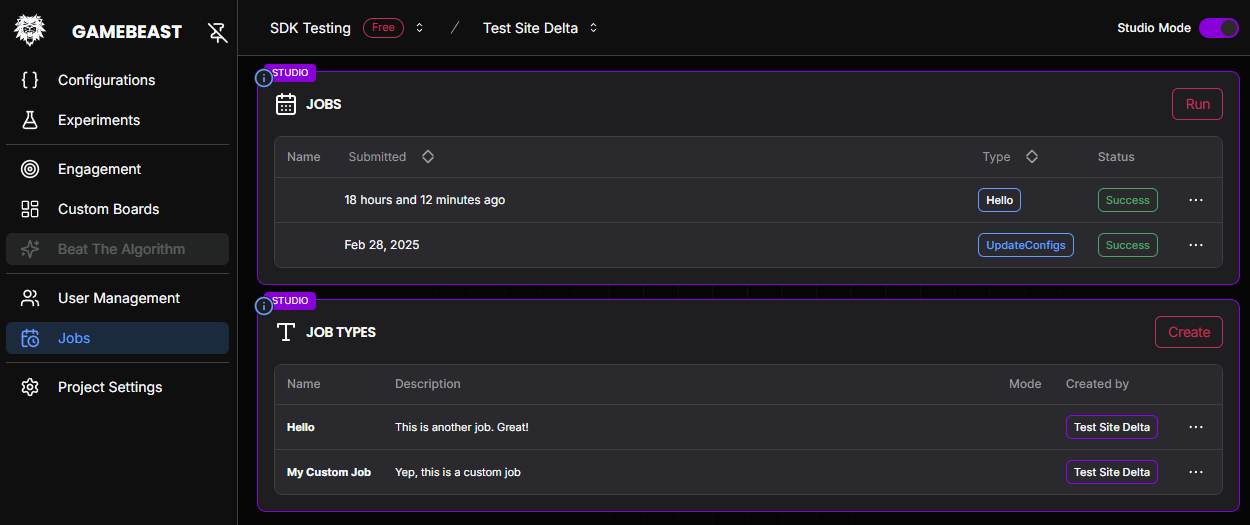Open more options for the UpdateConfigs job

tap(1196, 245)
